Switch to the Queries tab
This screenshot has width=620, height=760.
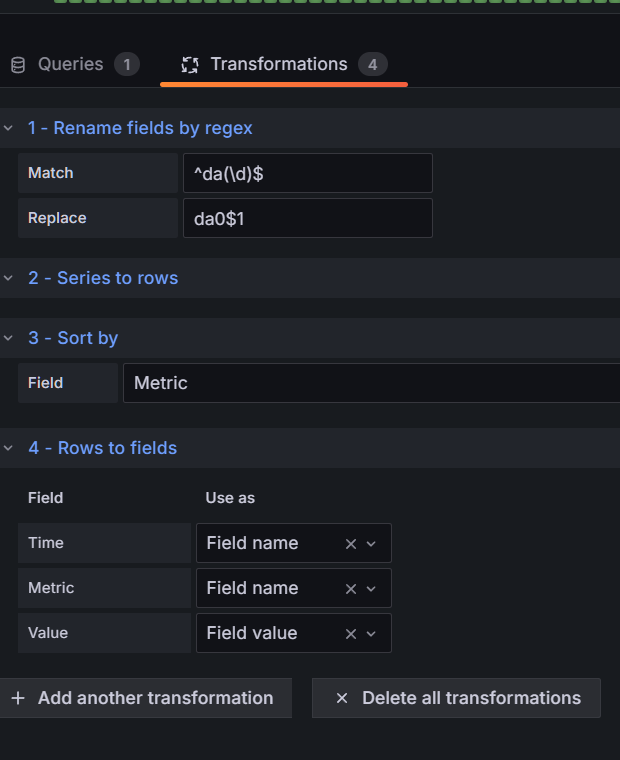(71, 65)
